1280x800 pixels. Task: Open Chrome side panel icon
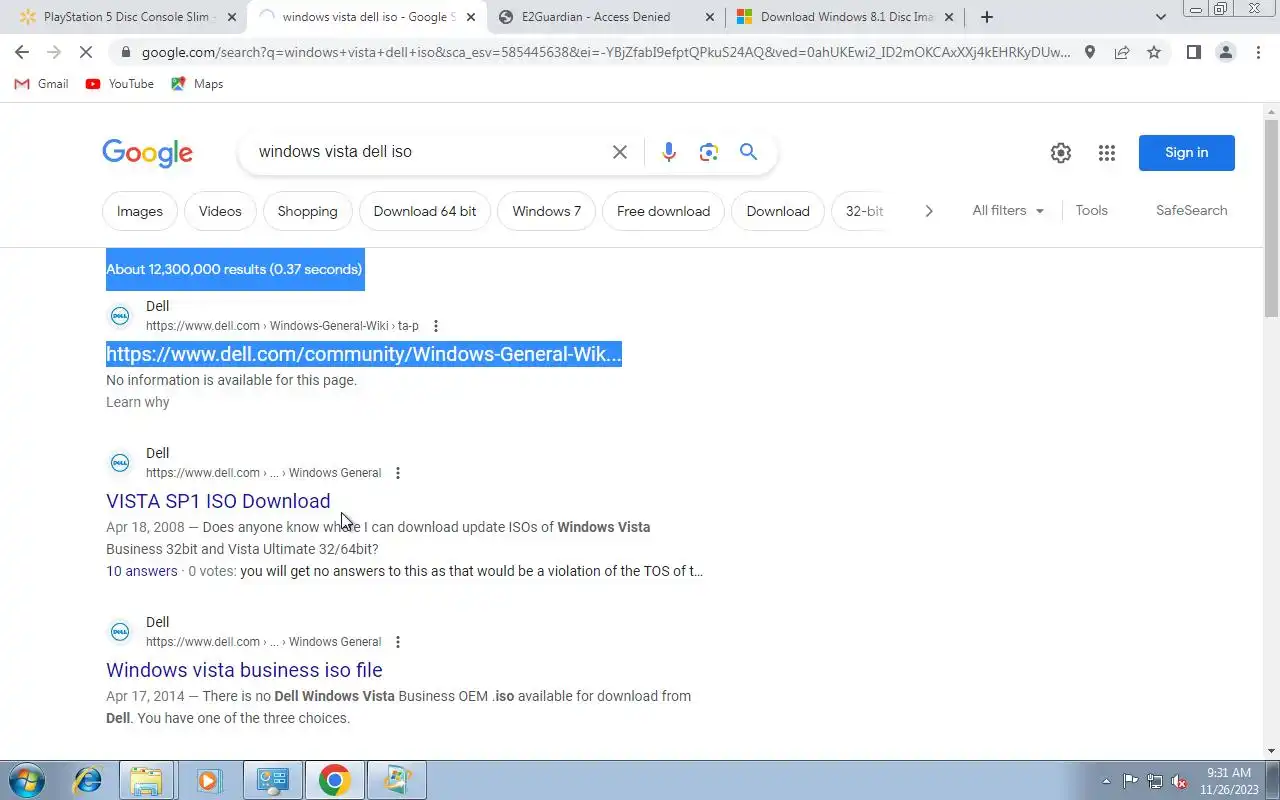click(1194, 52)
